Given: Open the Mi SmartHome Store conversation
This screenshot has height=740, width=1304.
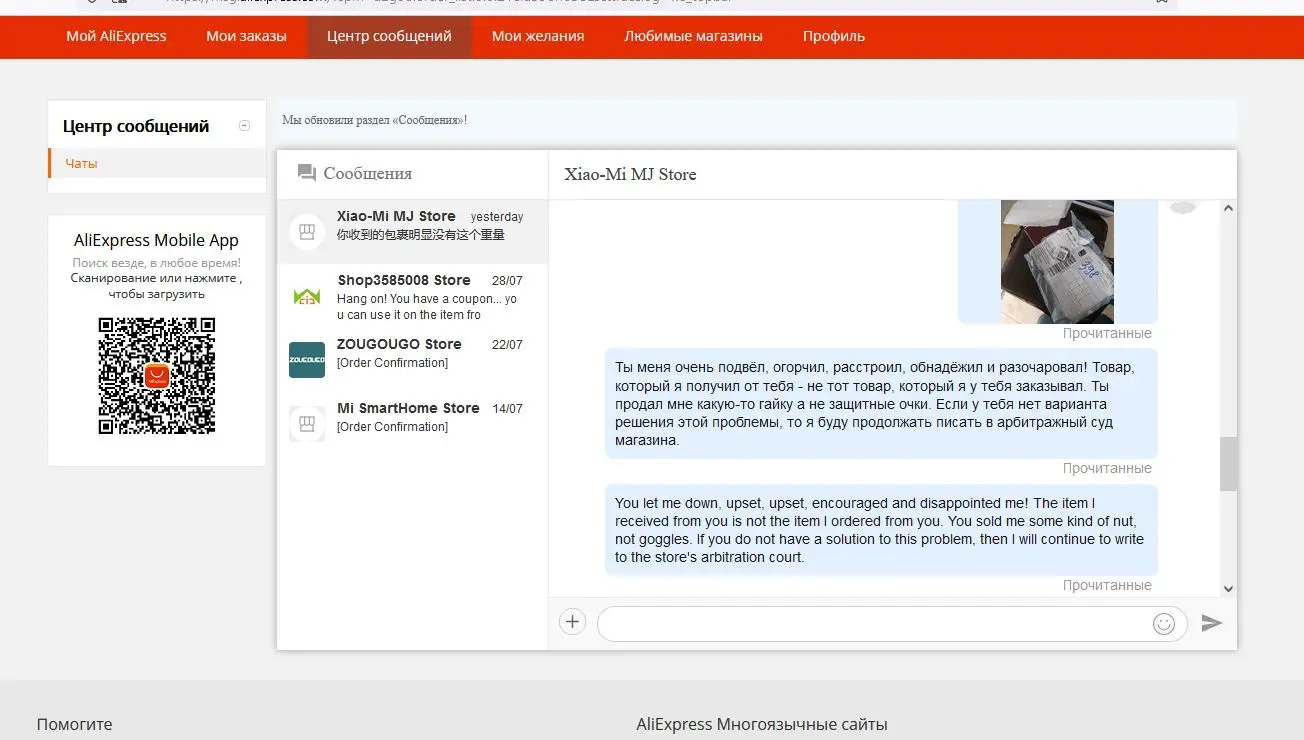Looking at the screenshot, I should coord(412,424).
